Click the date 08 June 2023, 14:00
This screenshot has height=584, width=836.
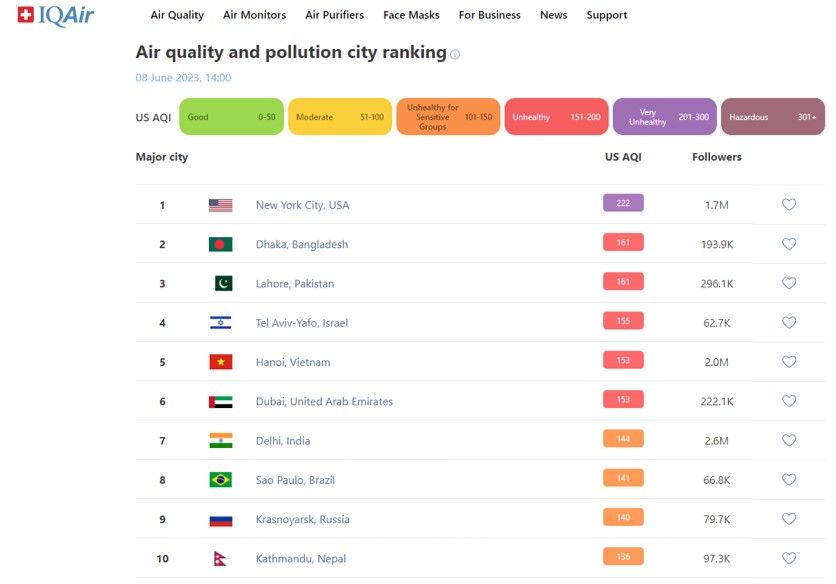(183, 78)
